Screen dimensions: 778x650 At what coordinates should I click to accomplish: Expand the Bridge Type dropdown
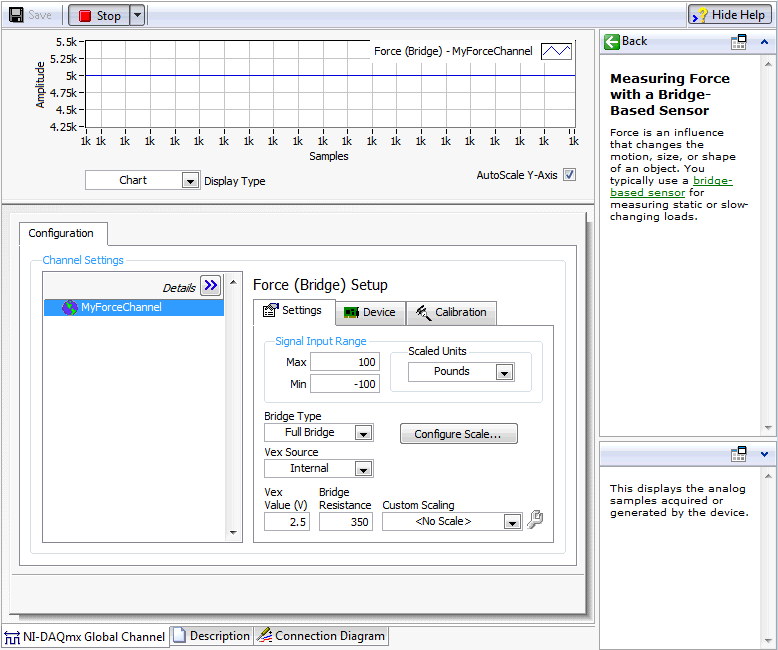tap(363, 433)
